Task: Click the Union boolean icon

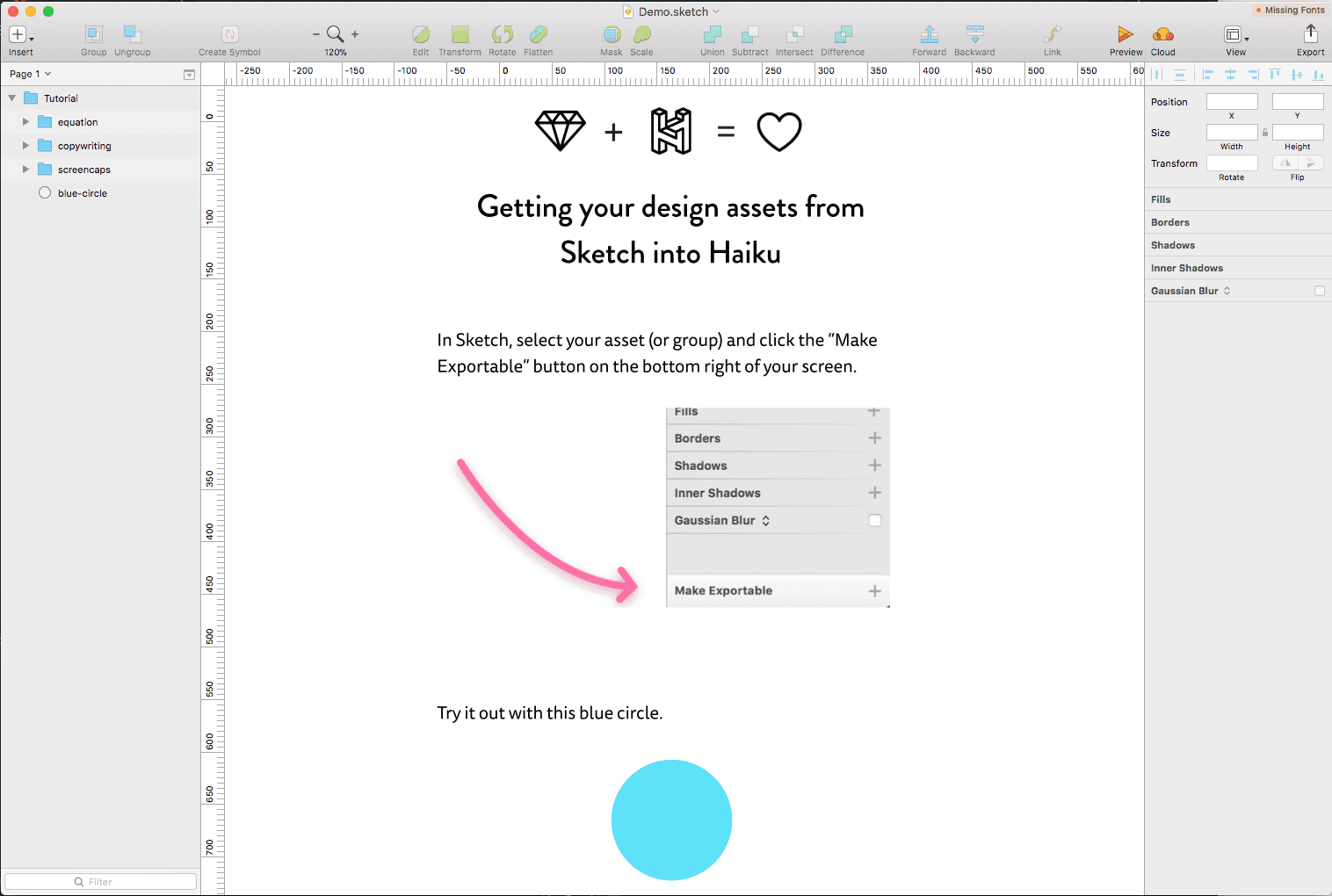Action: [713, 34]
